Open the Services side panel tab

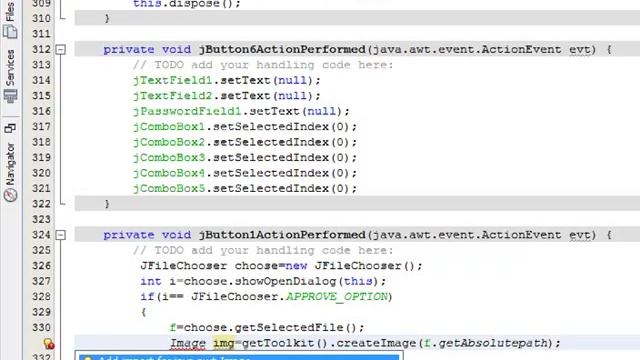tap(10, 76)
